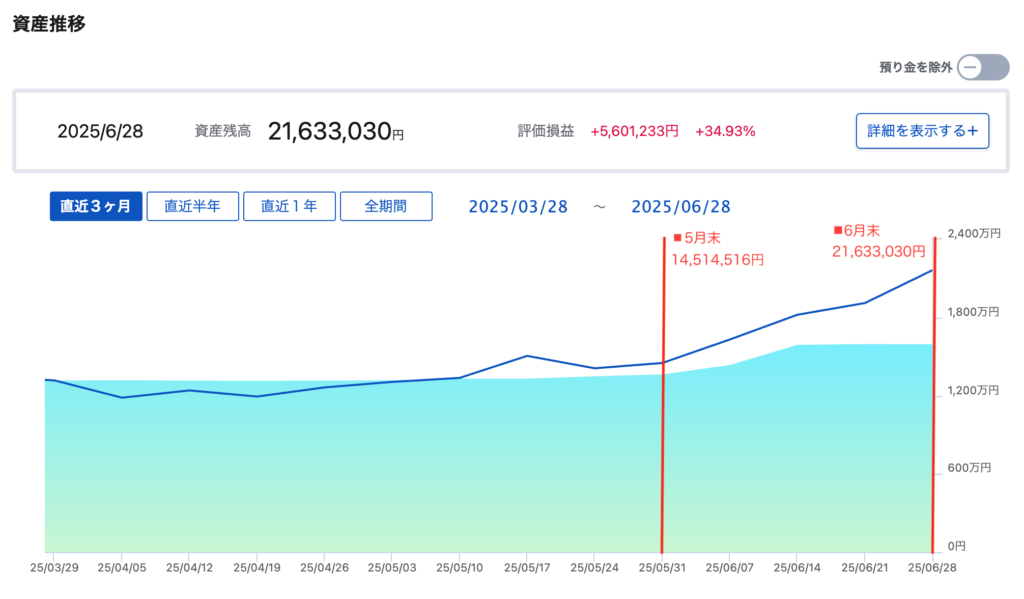Click the +5,601,233円 valuation gain
Image resolution: width=1024 pixels, height=599 pixels.
click(x=634, y=131)
